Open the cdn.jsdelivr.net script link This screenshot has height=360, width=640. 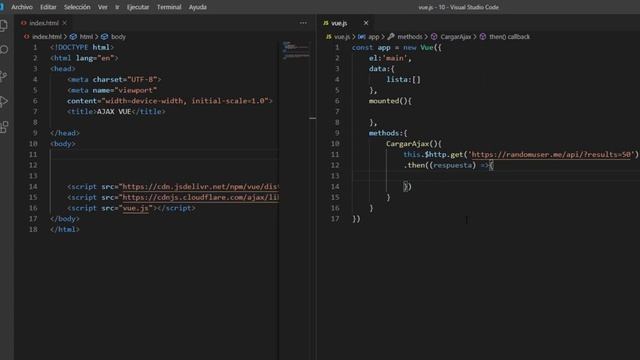point(200,187)
